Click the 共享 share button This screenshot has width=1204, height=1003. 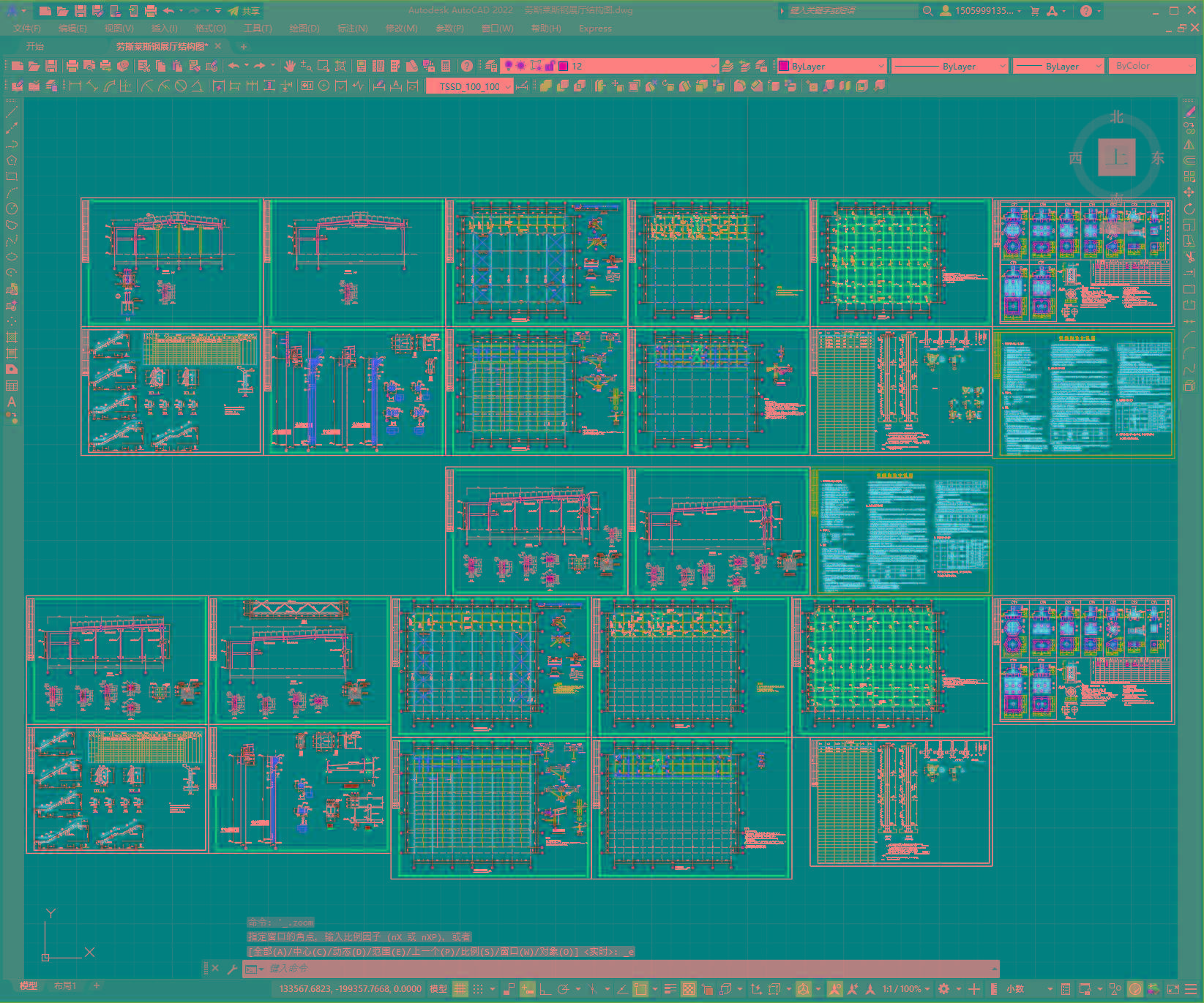tap(244, 11)
